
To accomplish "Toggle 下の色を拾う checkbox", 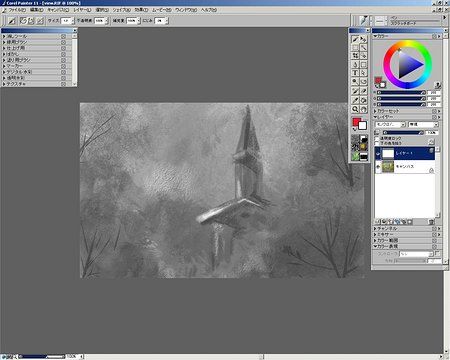I will click(377, 143).
